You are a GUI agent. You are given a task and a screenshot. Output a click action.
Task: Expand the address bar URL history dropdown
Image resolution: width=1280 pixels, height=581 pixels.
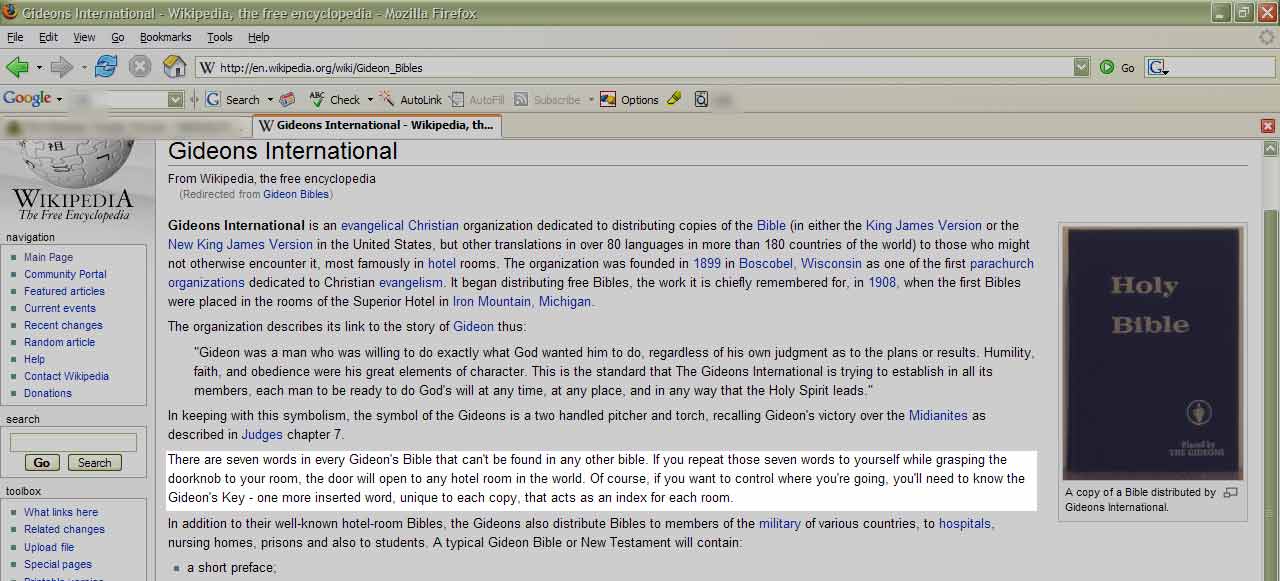tap(1081, 67)
